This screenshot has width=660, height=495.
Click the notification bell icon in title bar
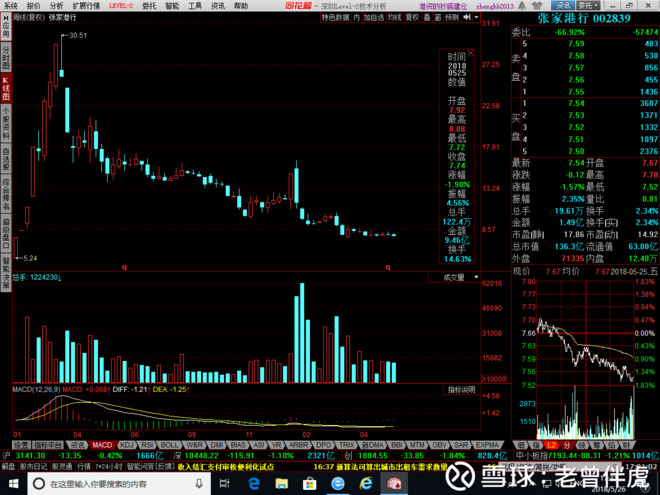pyautogui.click(x=522, y=5)
